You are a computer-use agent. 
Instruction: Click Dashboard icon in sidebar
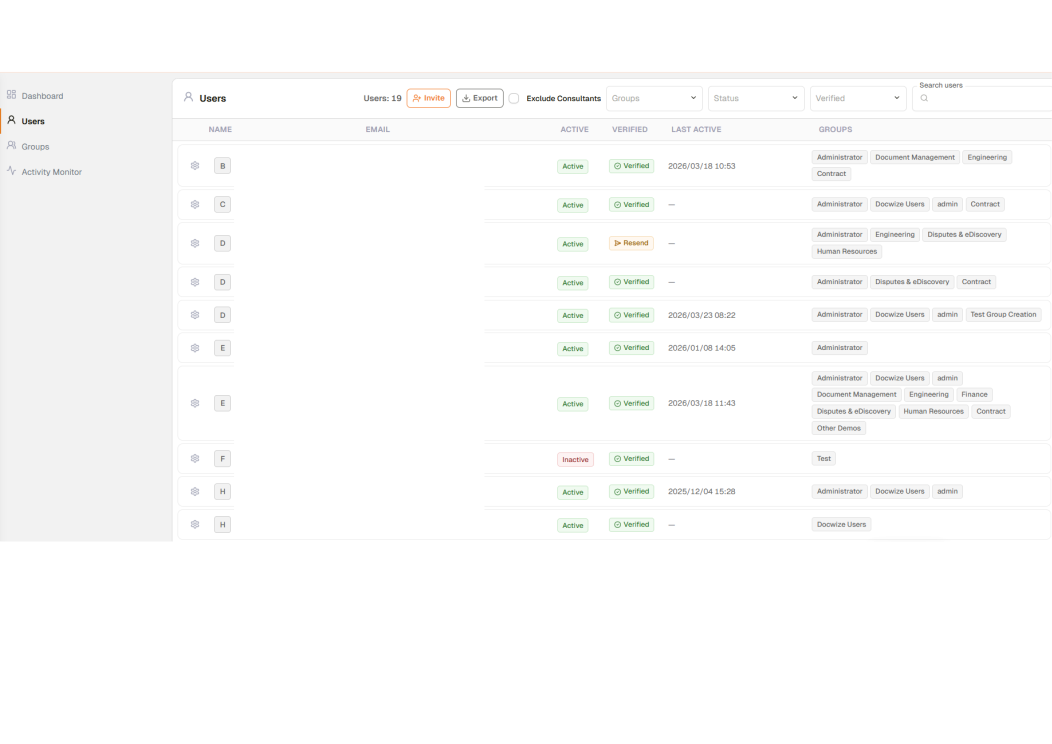click(x=12, y=96)
